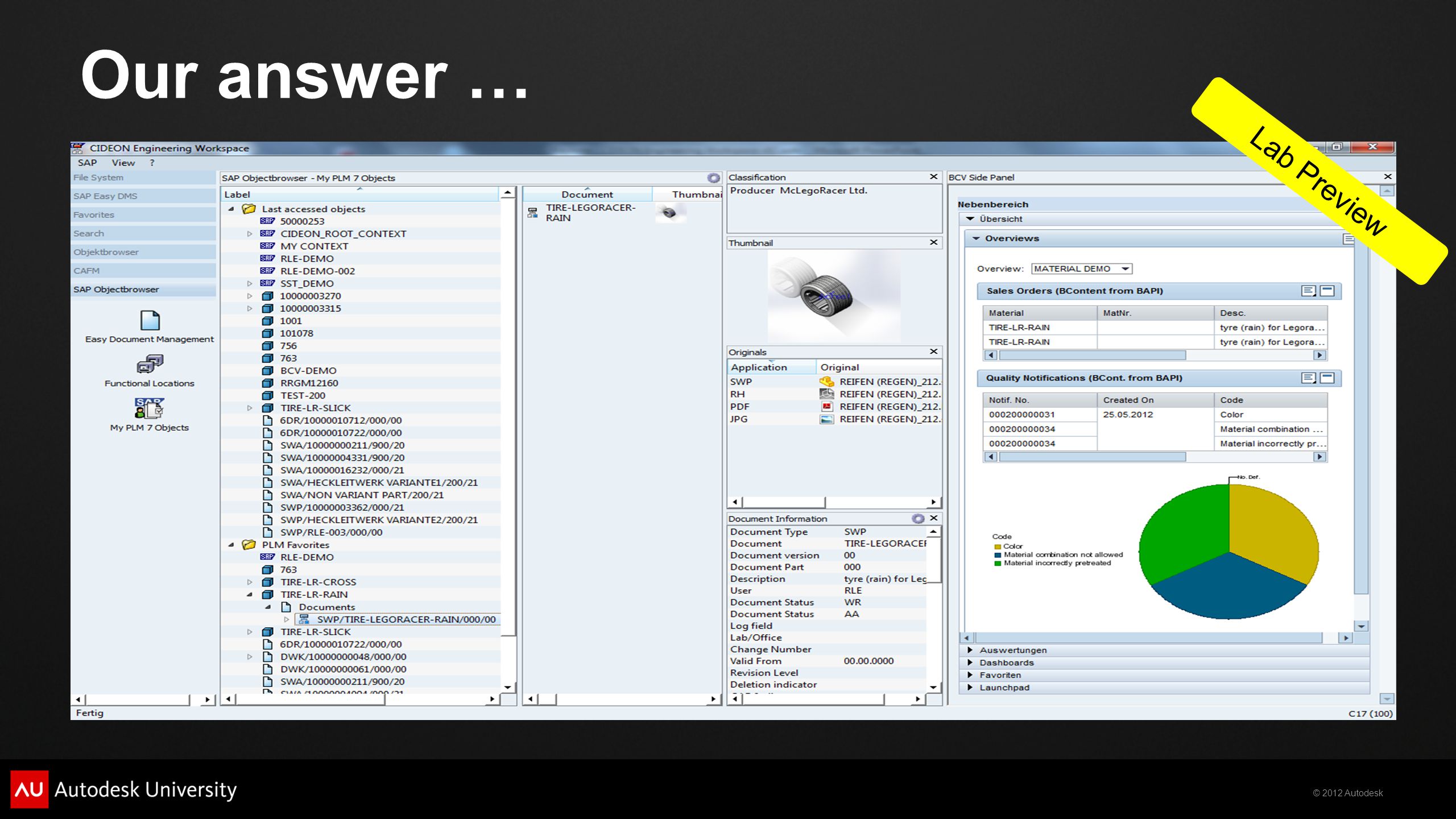Click the PDF original file icon
The height and width of the screenshot is (819, 1456).
click(826, 407)
